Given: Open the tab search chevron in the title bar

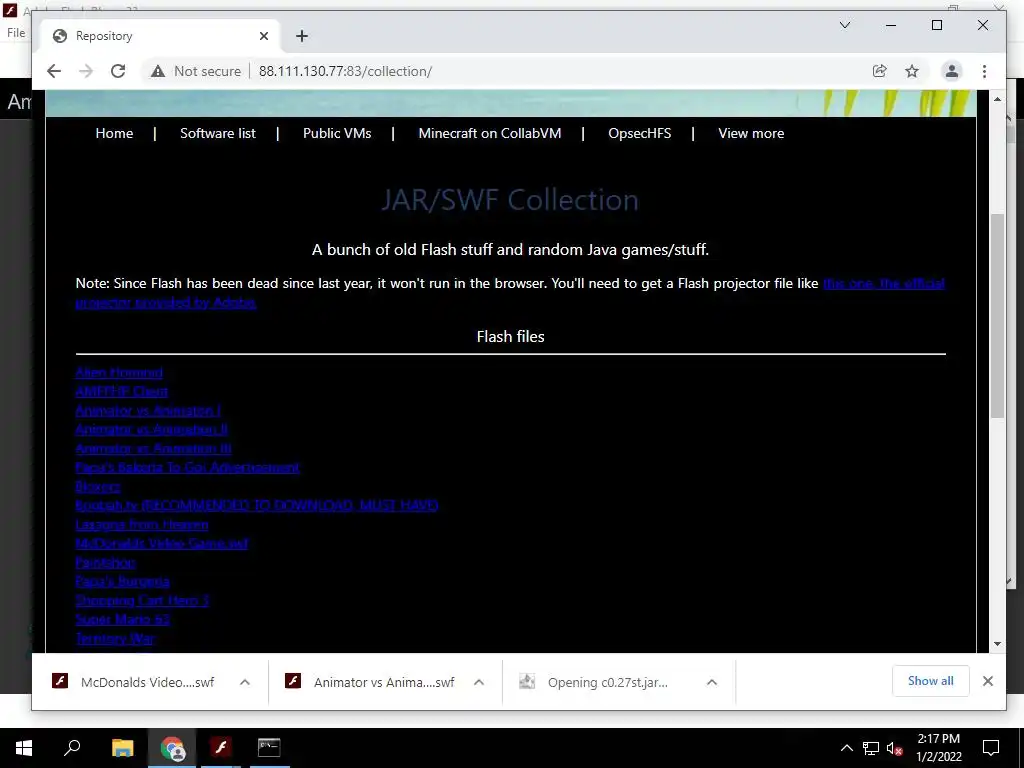Looking at the screenshot, I should (844, 25).
